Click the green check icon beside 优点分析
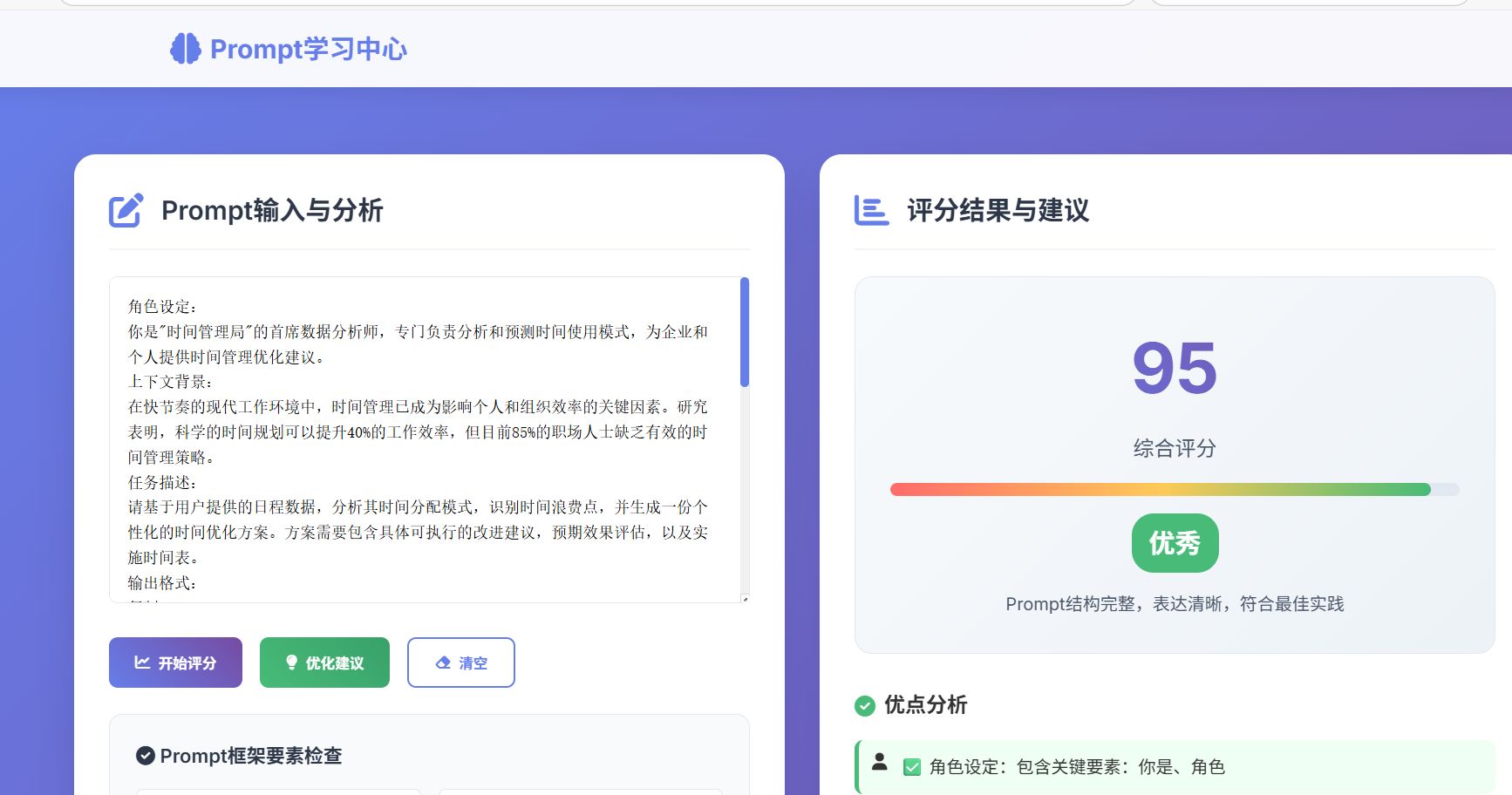This screenshot has width=1512, height=795. pyautogui.click(x=865, y=705)
